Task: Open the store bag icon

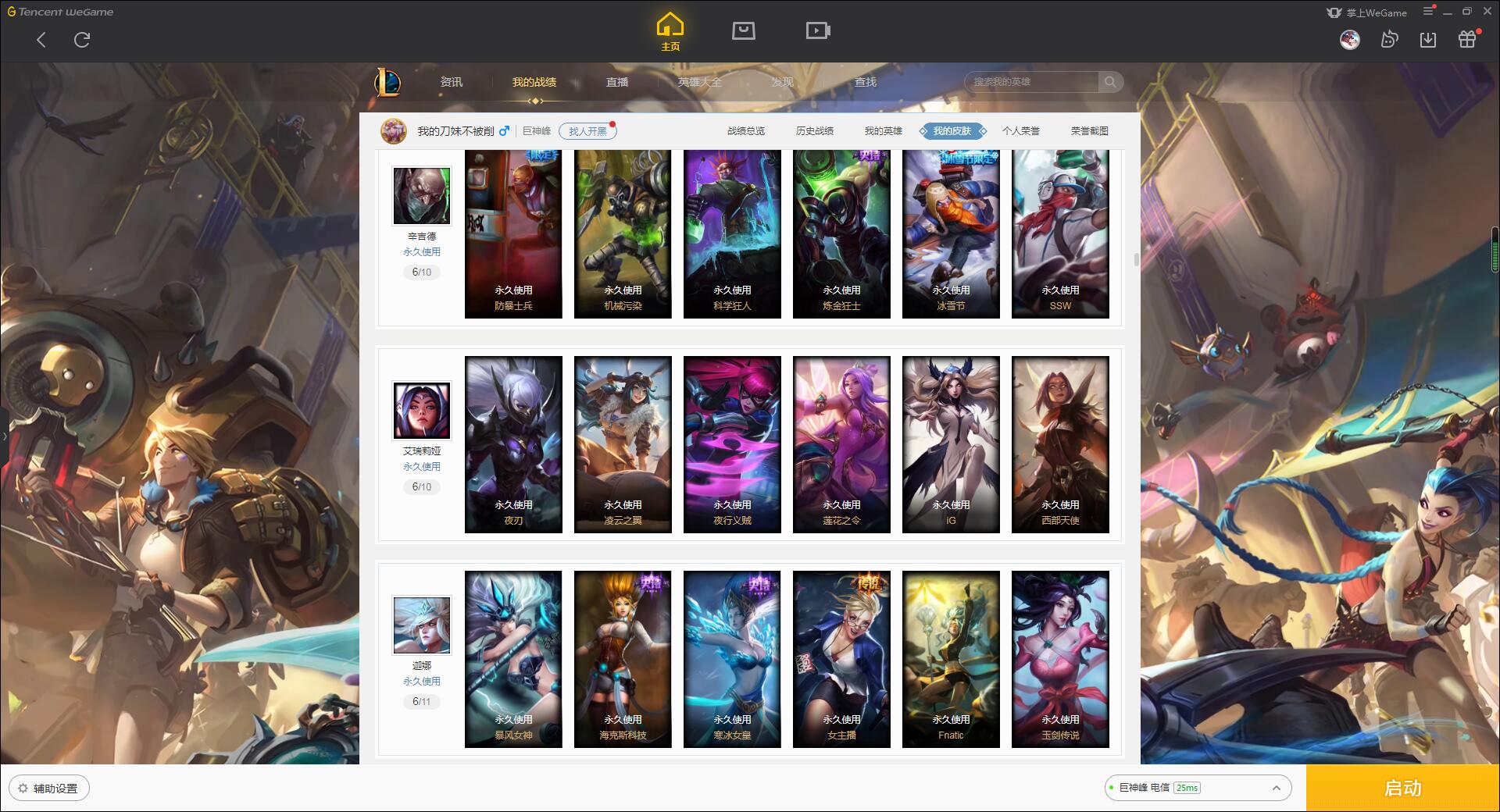Action: coord(744,30)
